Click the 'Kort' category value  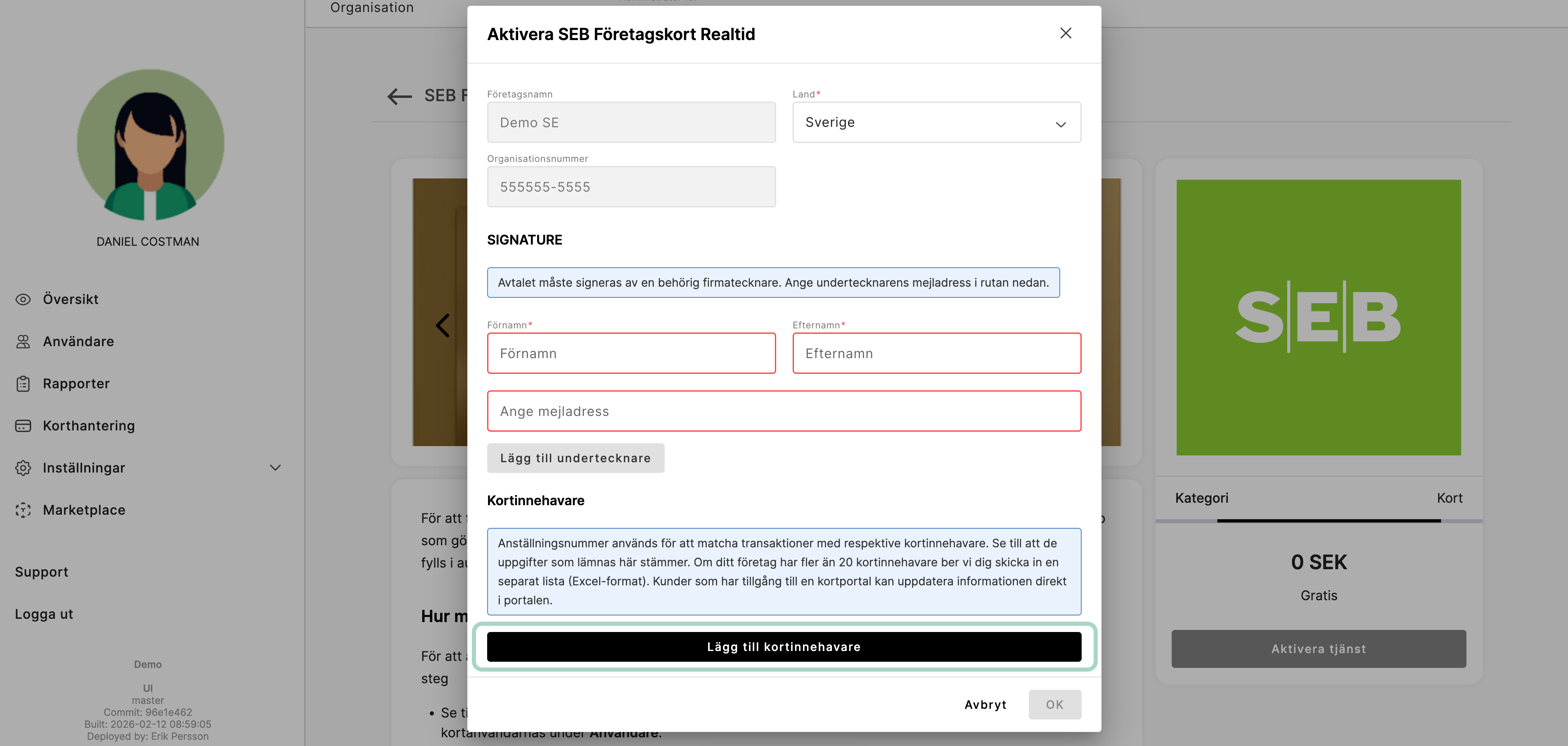(x=1449, y=498)
